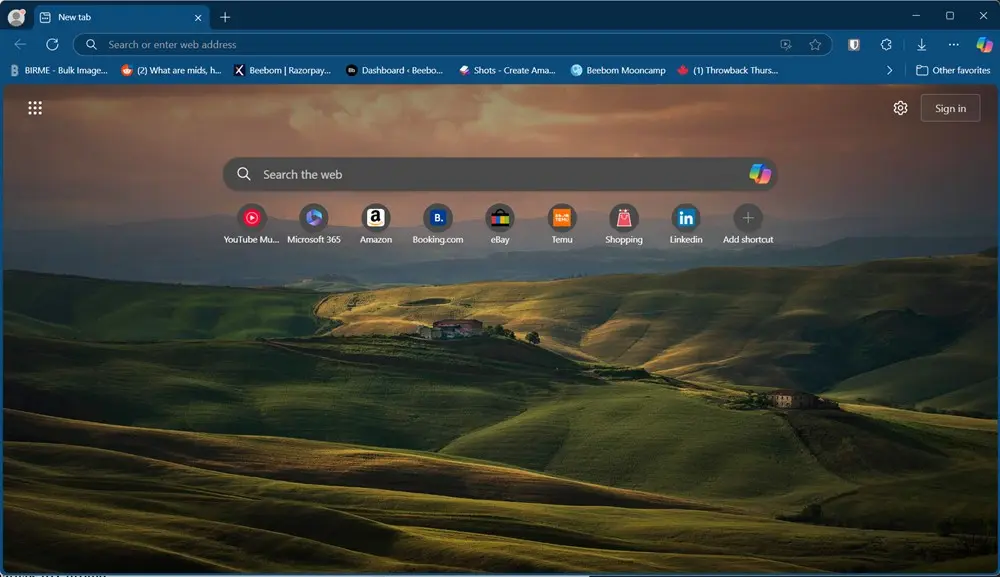The image size is (1000, 577).
Task: Open the page settings gear on the new tab
Action: pyautogui.click(x=900, y=107)
